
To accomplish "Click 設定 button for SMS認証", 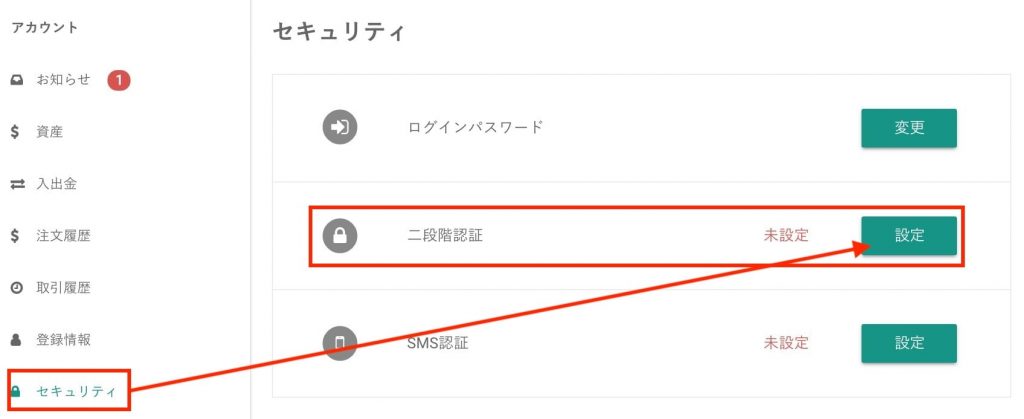I will [909, 343].
